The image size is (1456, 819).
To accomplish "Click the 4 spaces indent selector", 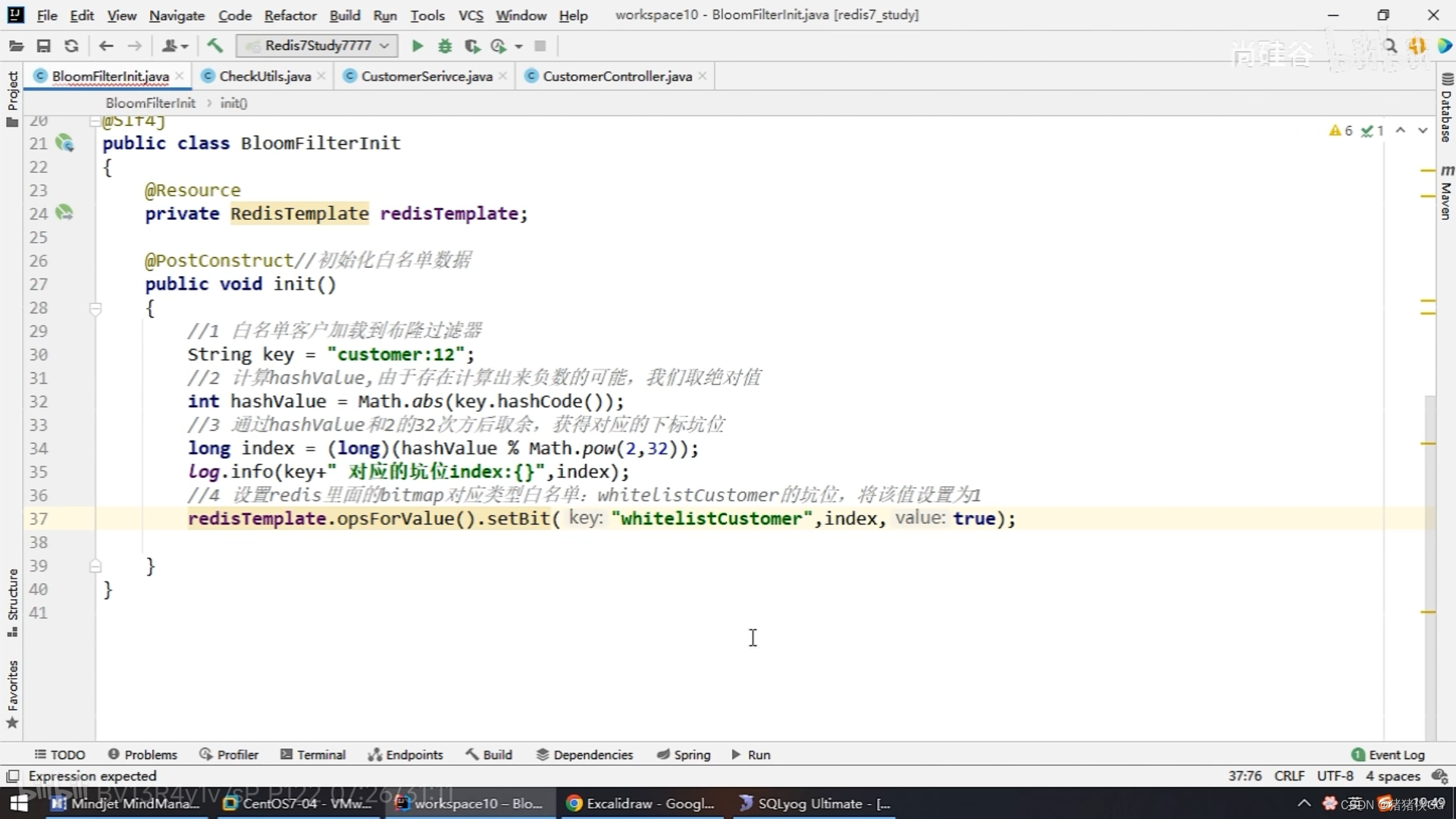I will click(x=1392, y=777).
